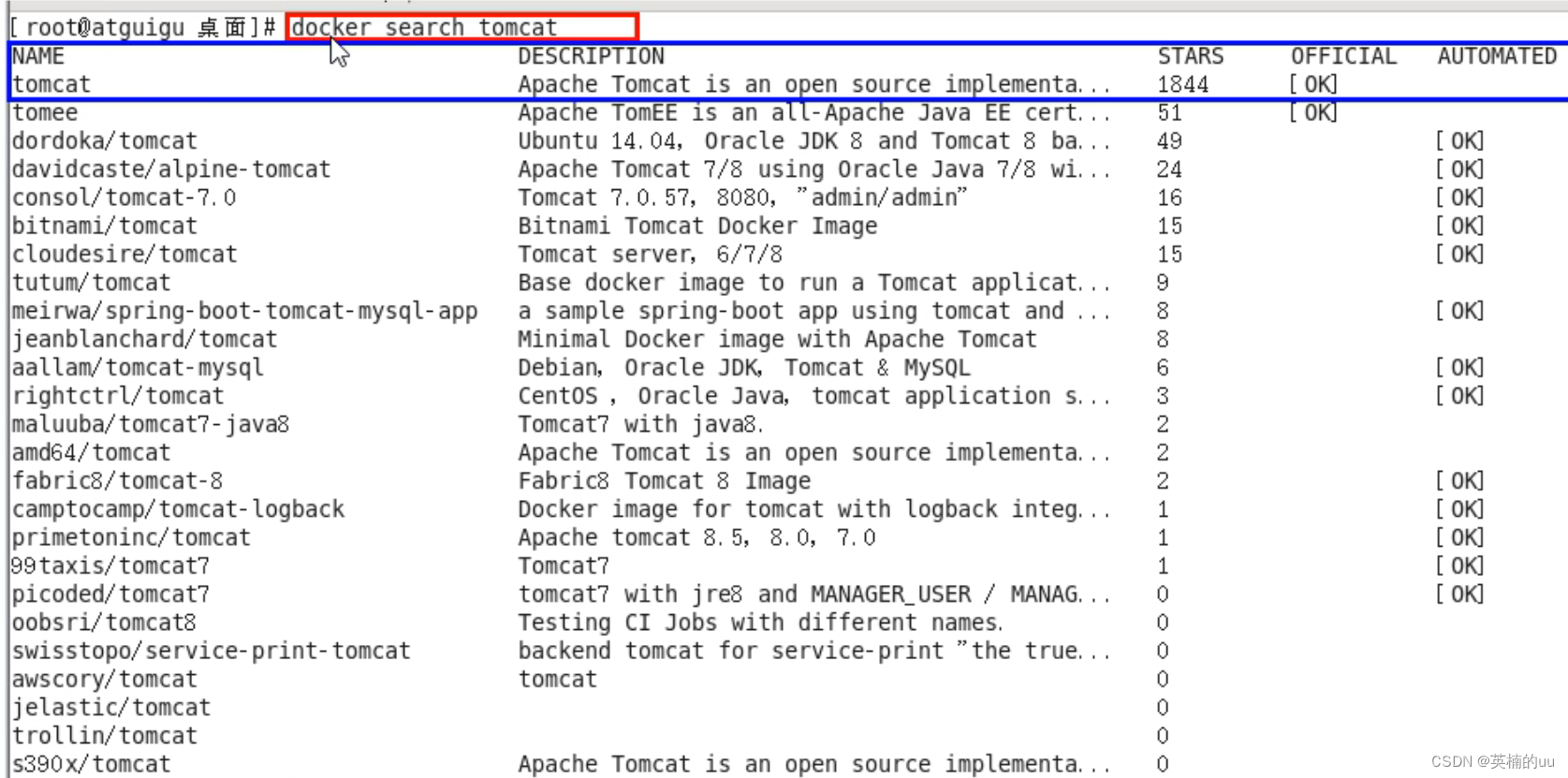Click automated [OK] for dordoka/tomcat
Image resolution: width=1568 pixels, height=778 pixels.
coord(1460,140)
